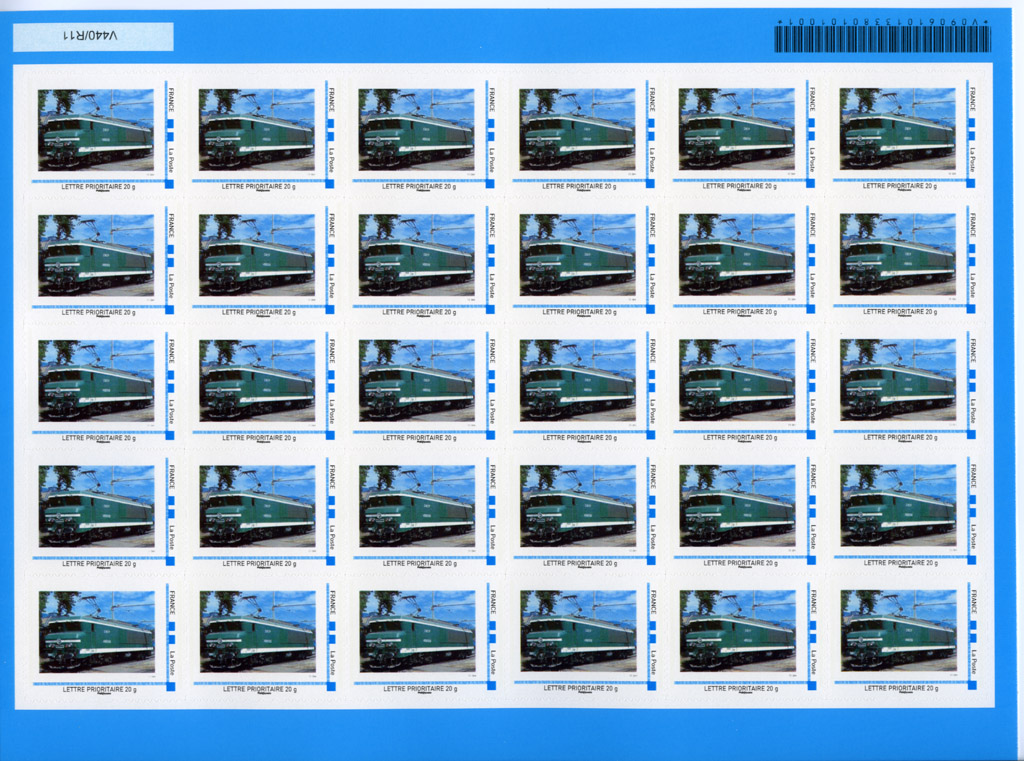Screen dimensions: 1024x761
Task: Select the fifth stamp in the fourth row
Action: click(744, 511)
